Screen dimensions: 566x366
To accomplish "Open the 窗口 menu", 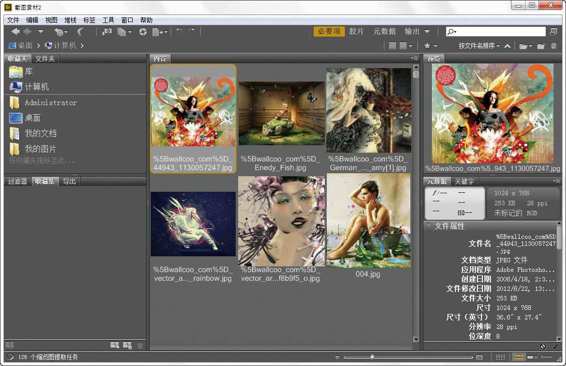I will pyautogui.click(x=127, y=20).
